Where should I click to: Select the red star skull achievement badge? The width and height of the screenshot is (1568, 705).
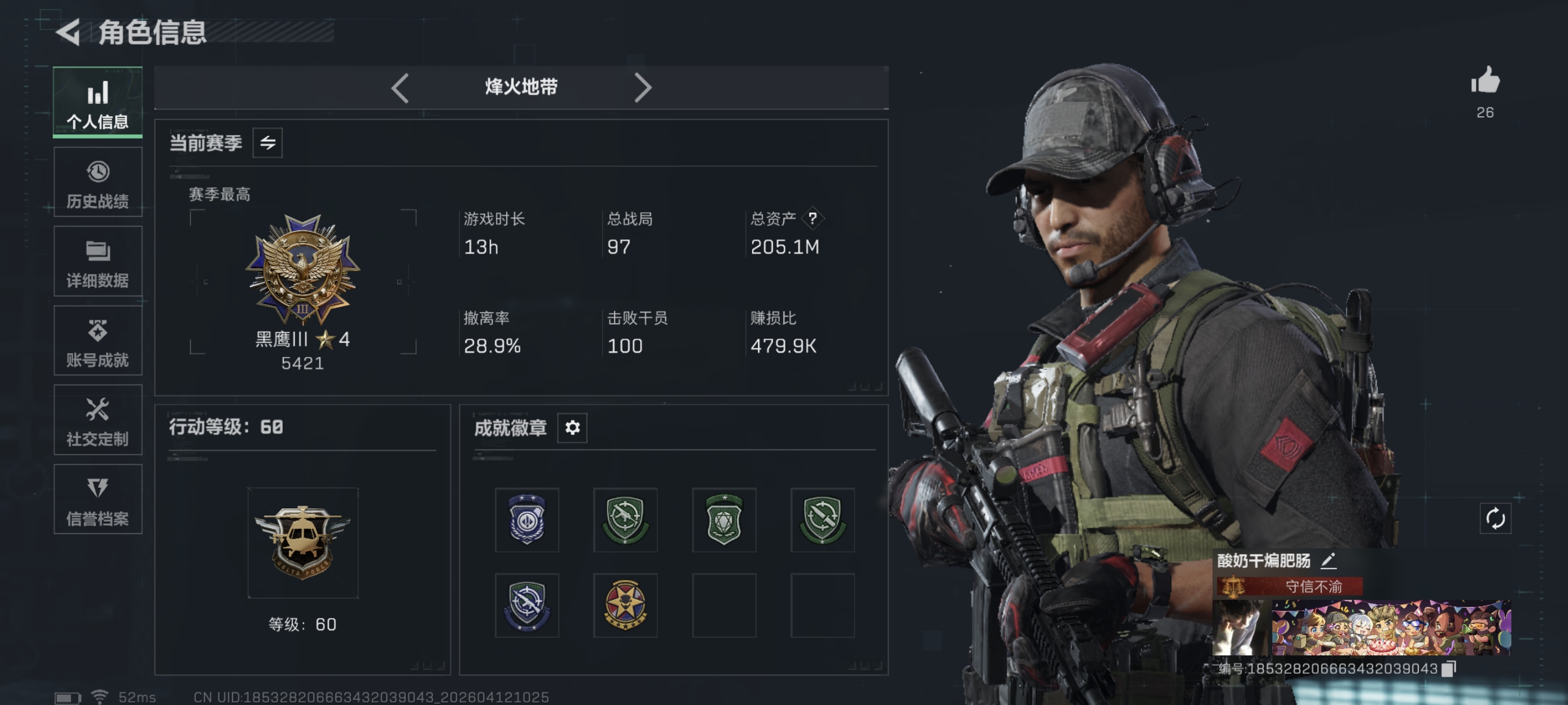click(x=625, y=605)
